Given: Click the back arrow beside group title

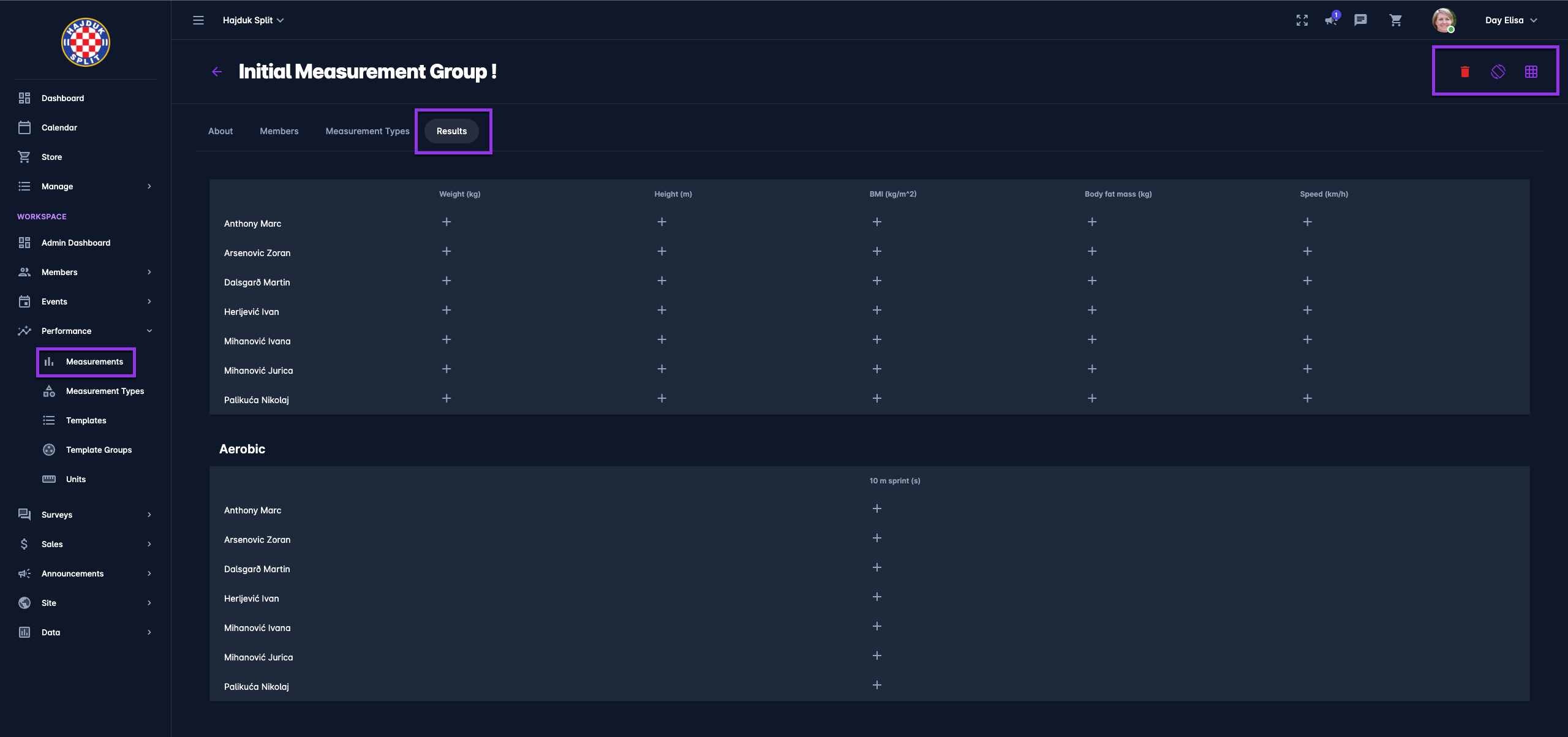Looking at the screenshot, I should point(217,72).
